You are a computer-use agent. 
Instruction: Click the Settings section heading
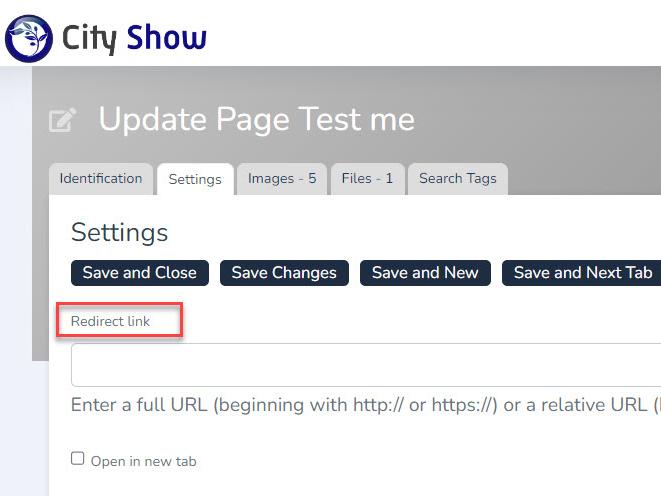(x=119, y=233)
